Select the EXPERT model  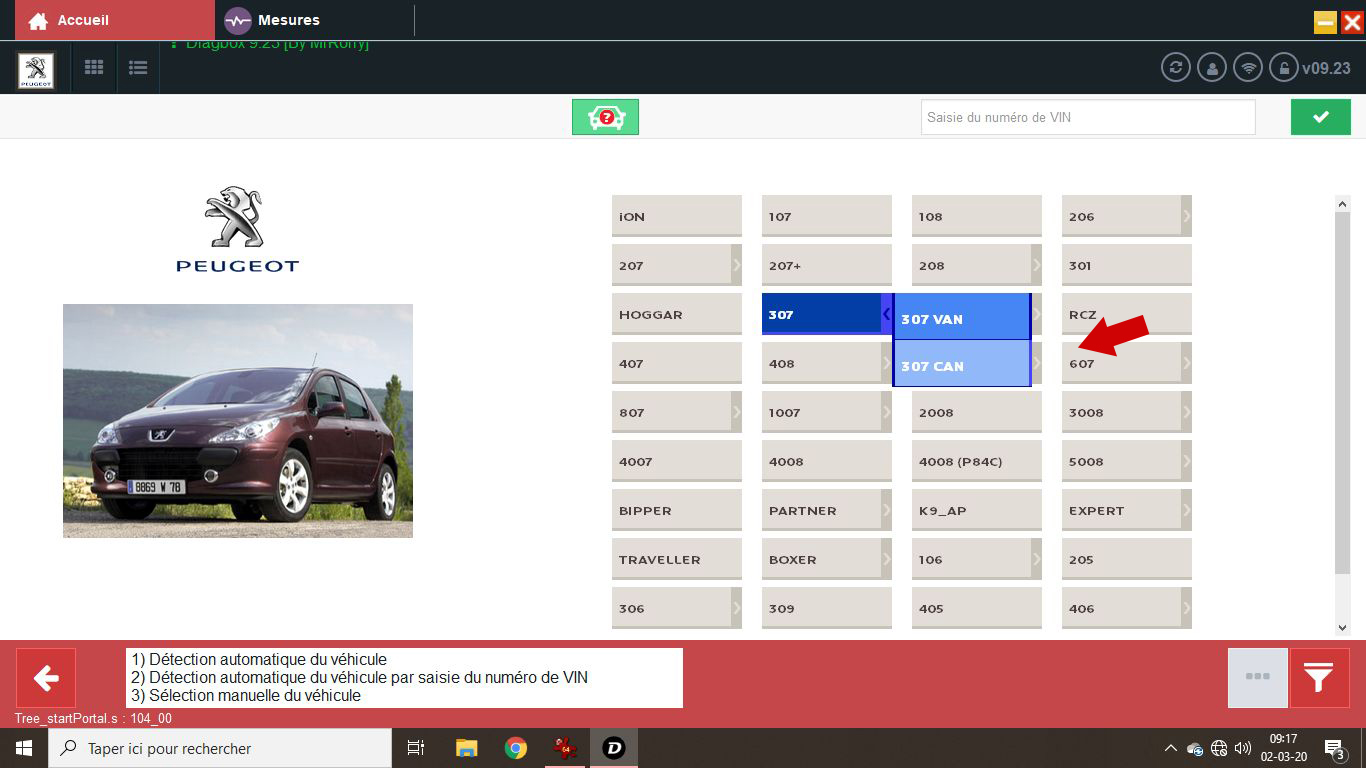pos(1121,510)
